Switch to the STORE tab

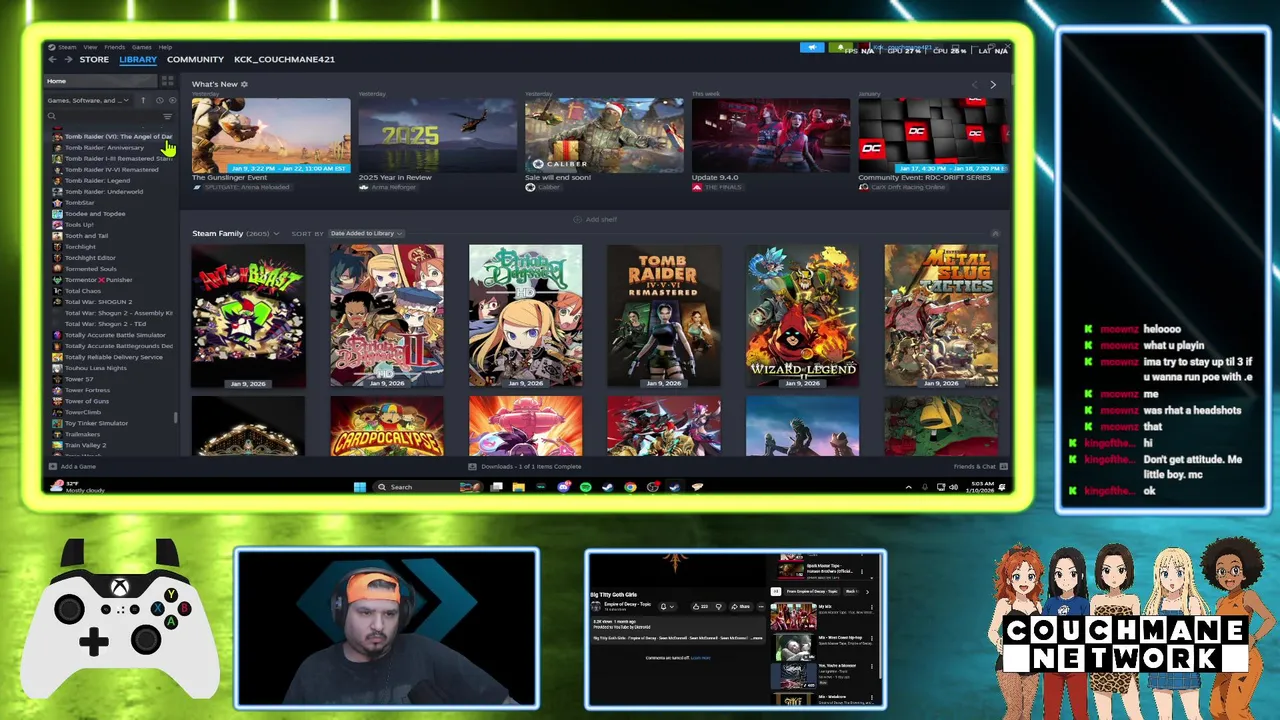click(x=94, y=59)
